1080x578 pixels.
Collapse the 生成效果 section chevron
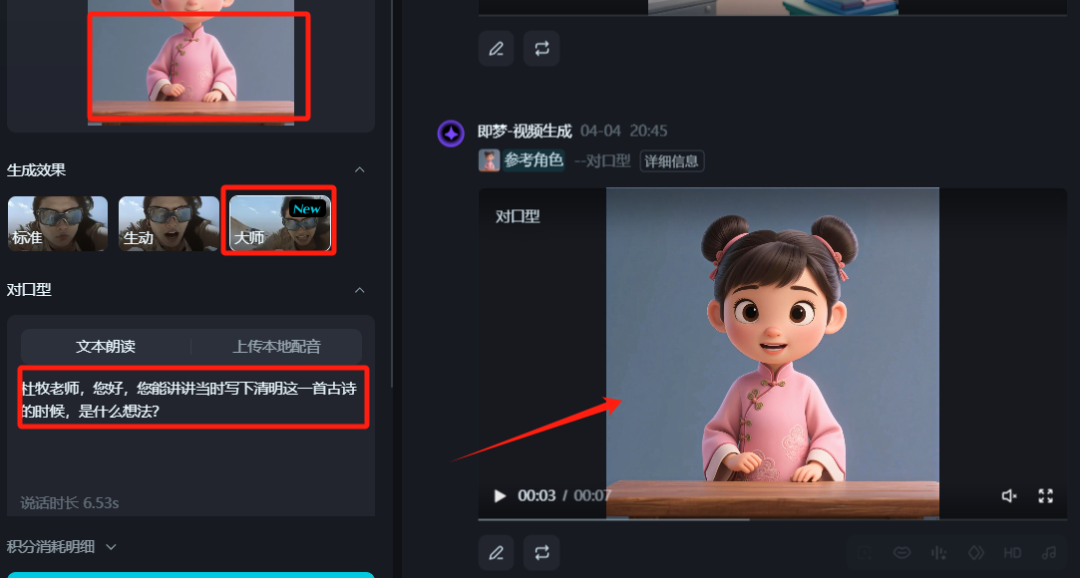(359, 170)
